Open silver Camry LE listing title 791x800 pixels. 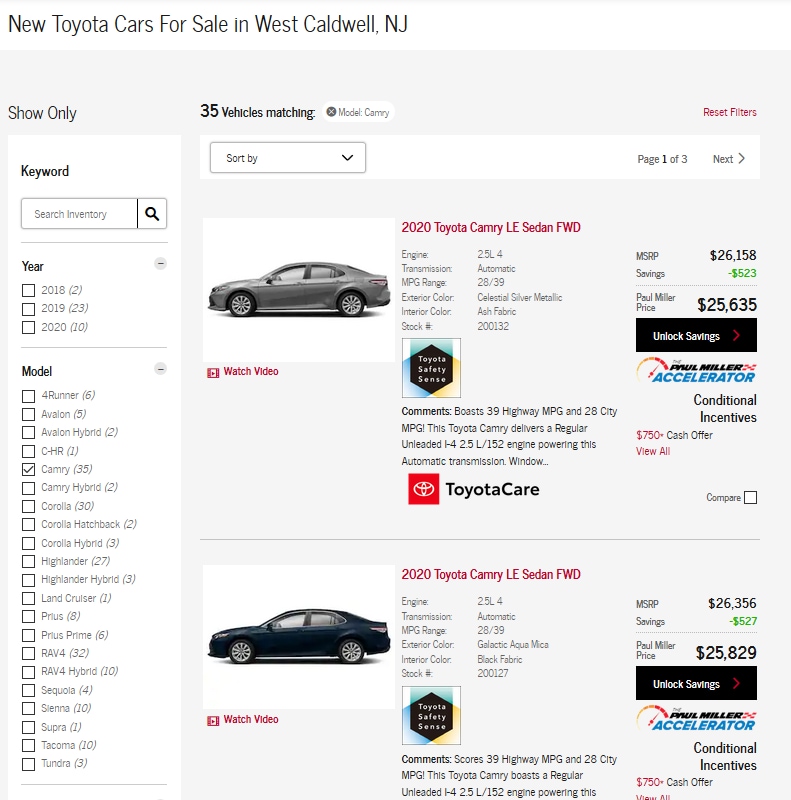[491, 228]
